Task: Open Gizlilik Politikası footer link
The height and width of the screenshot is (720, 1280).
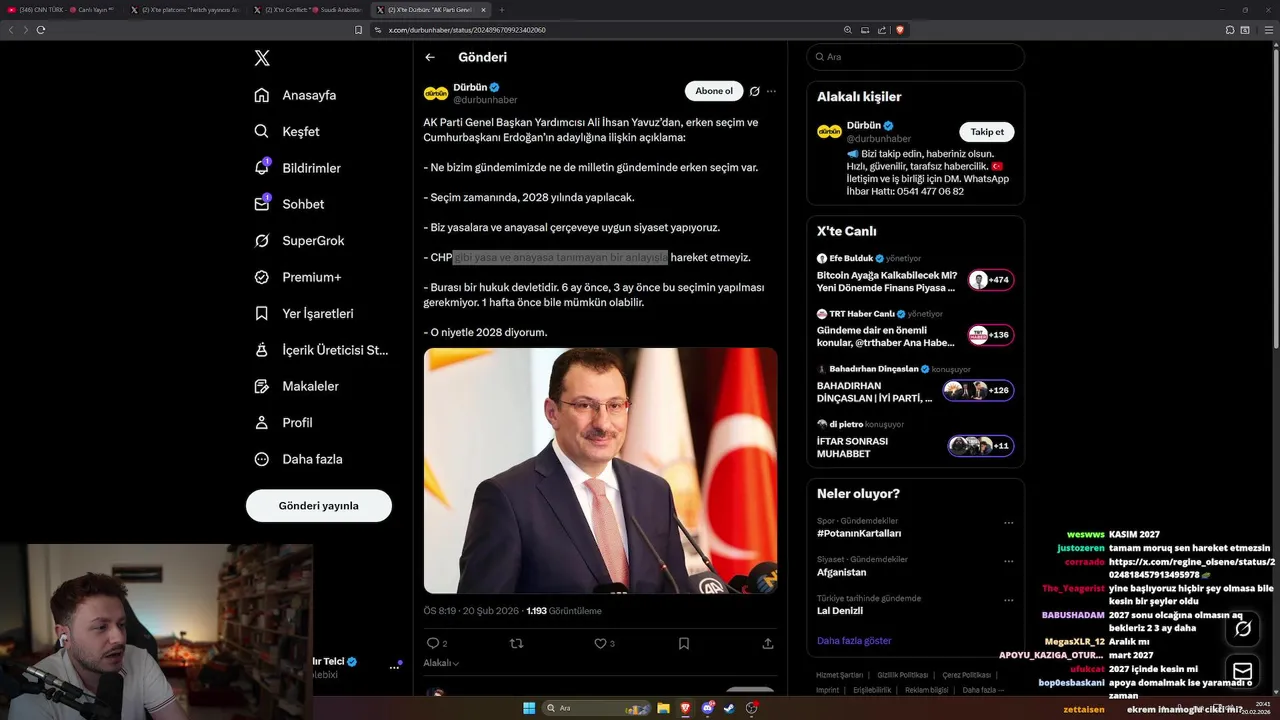Action: pyautogui.click(x=902, y=675)
